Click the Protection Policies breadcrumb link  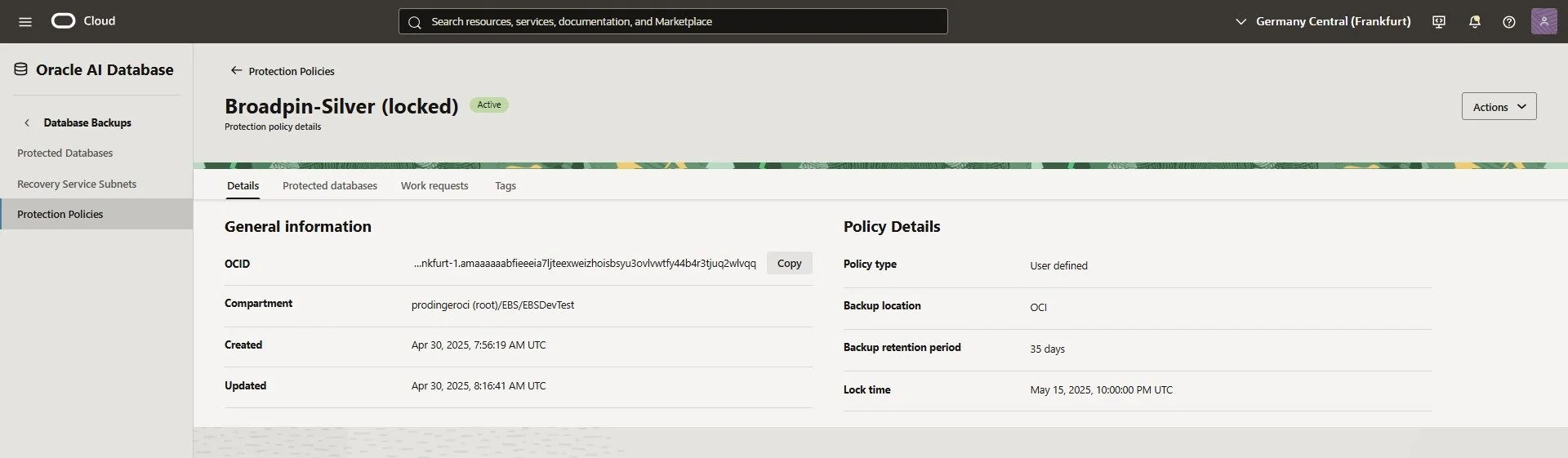point(292,71)
